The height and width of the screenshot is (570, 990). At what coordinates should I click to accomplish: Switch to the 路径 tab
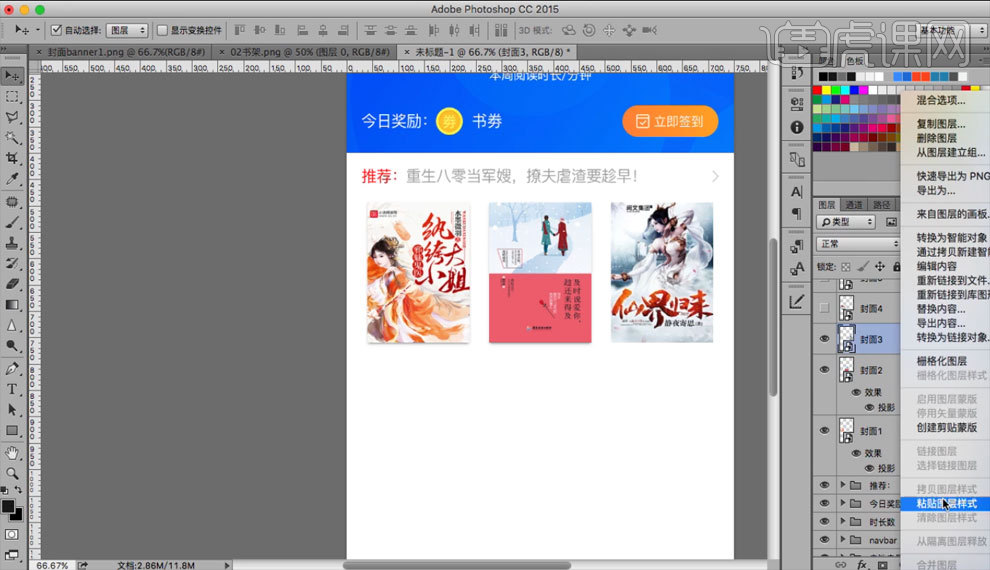coord(881,205)
